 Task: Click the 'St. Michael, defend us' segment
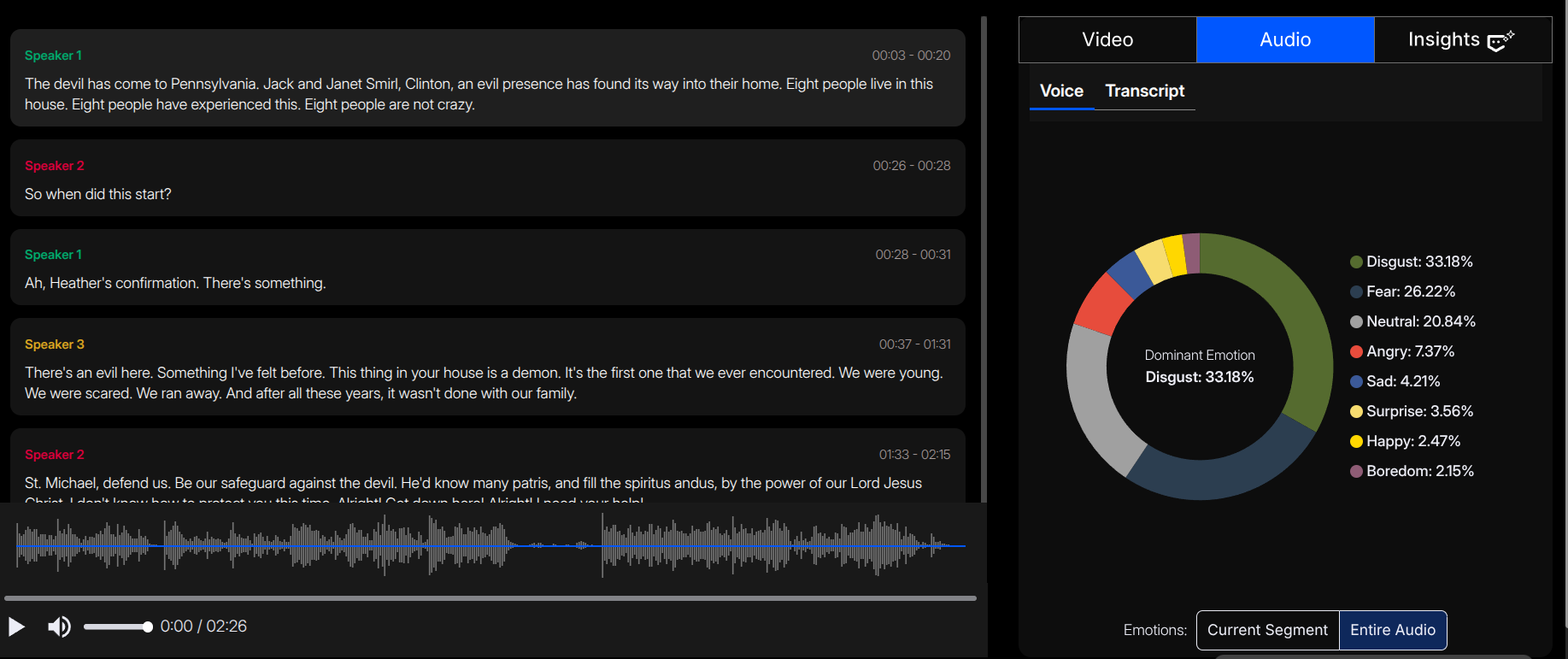487,466
